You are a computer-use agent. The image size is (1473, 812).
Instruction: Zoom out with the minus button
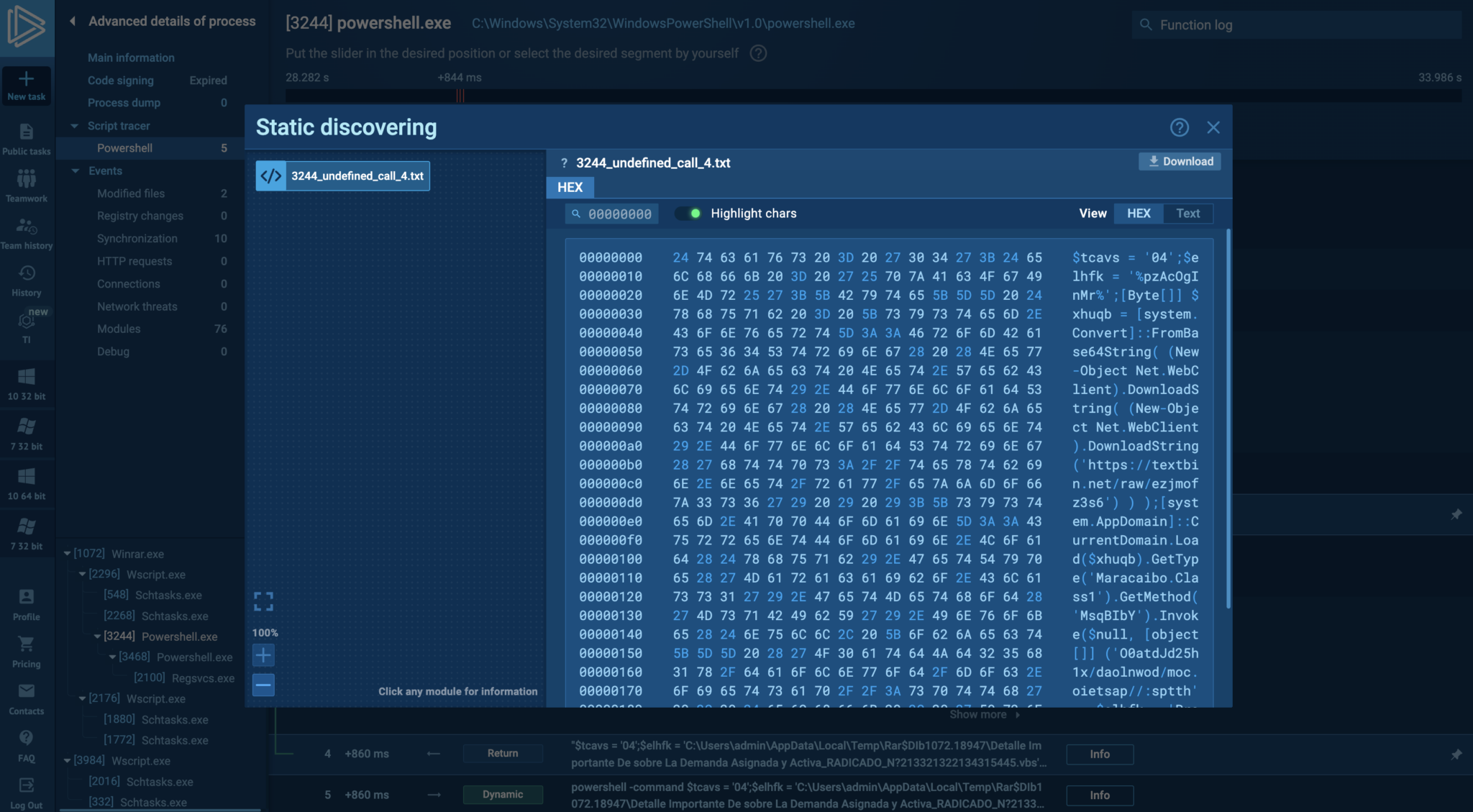263,685
